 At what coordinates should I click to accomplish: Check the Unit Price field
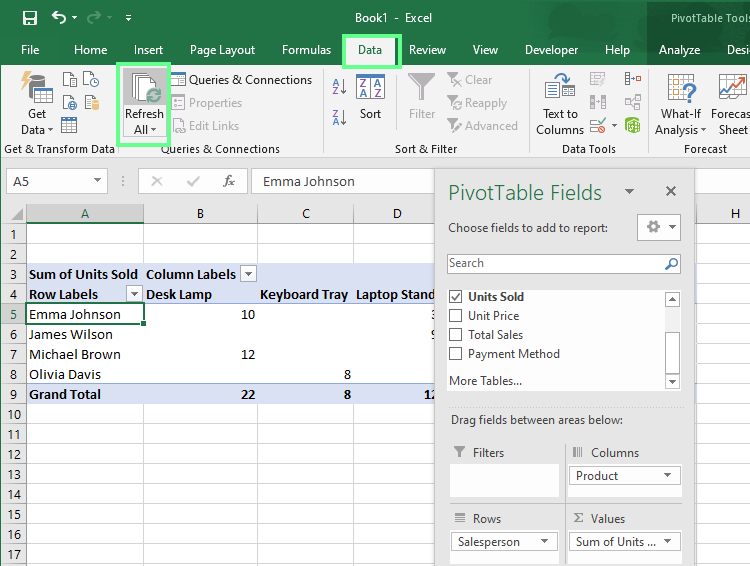[x=456, y=316]
